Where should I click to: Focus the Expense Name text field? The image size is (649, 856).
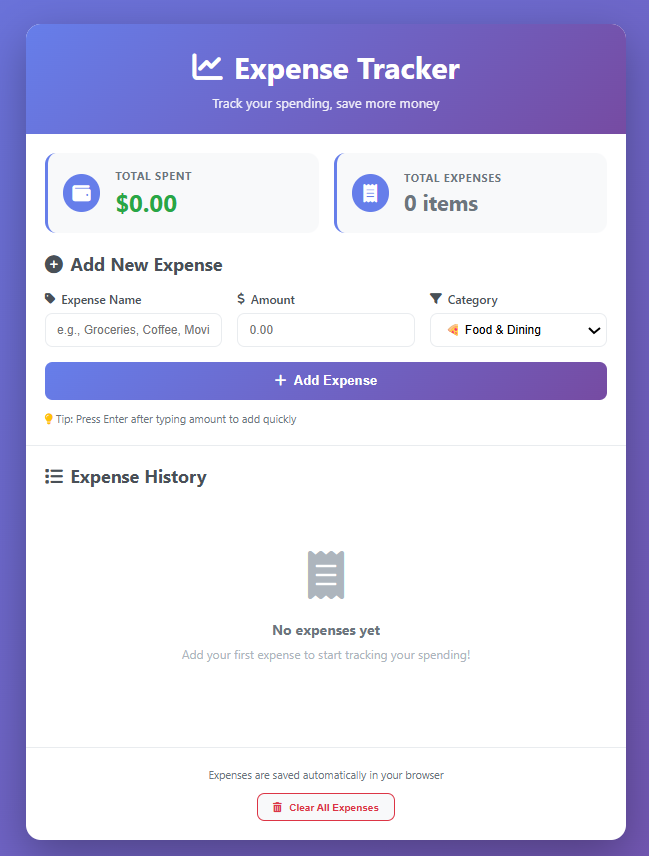click(133, 330)
